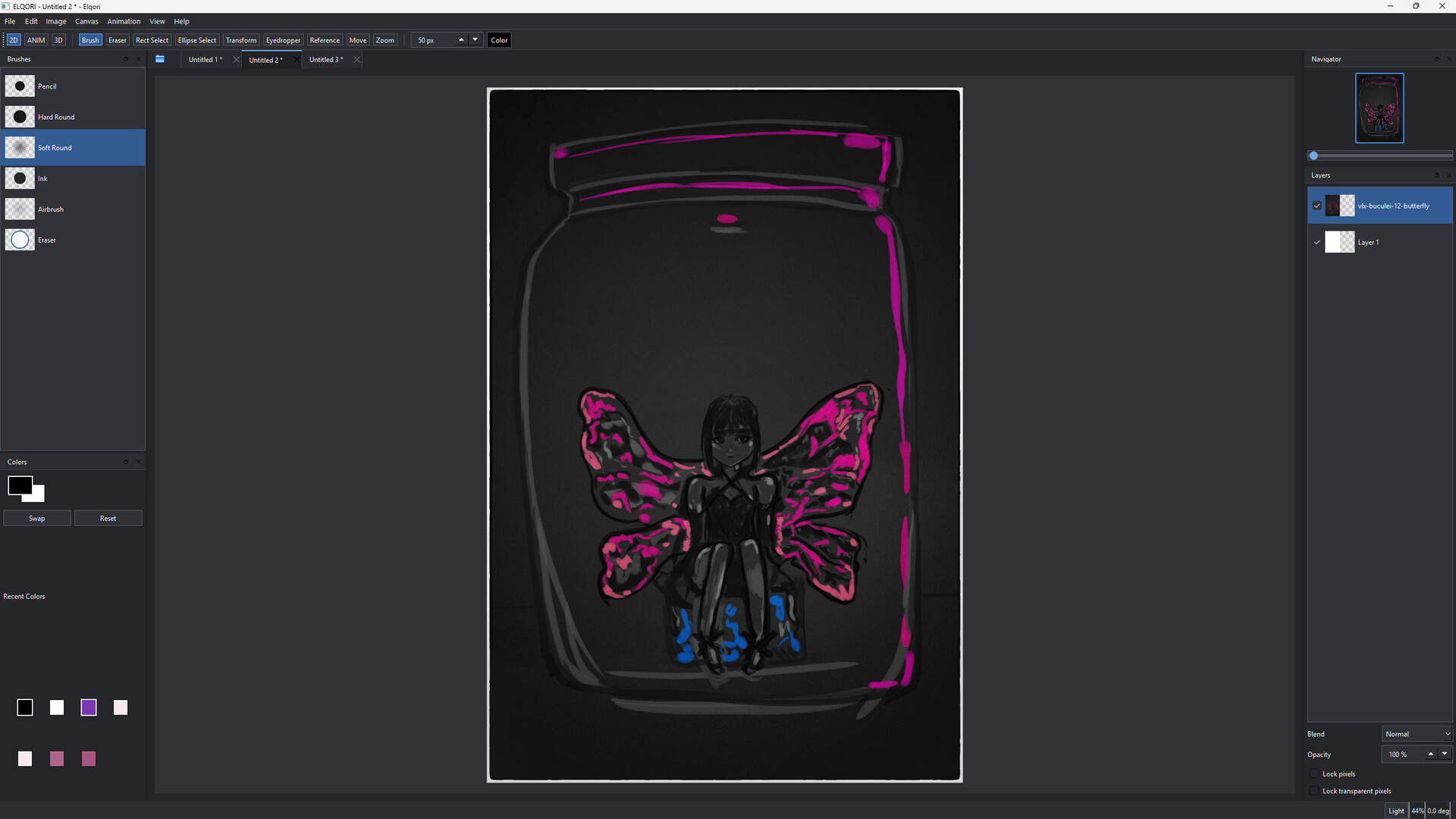Image resolution: width=1456 pixels, height=819 pixels.
Task: Increase layer Opacity with up arrow
Action: pyautogui.click(x=1431, y=754)
